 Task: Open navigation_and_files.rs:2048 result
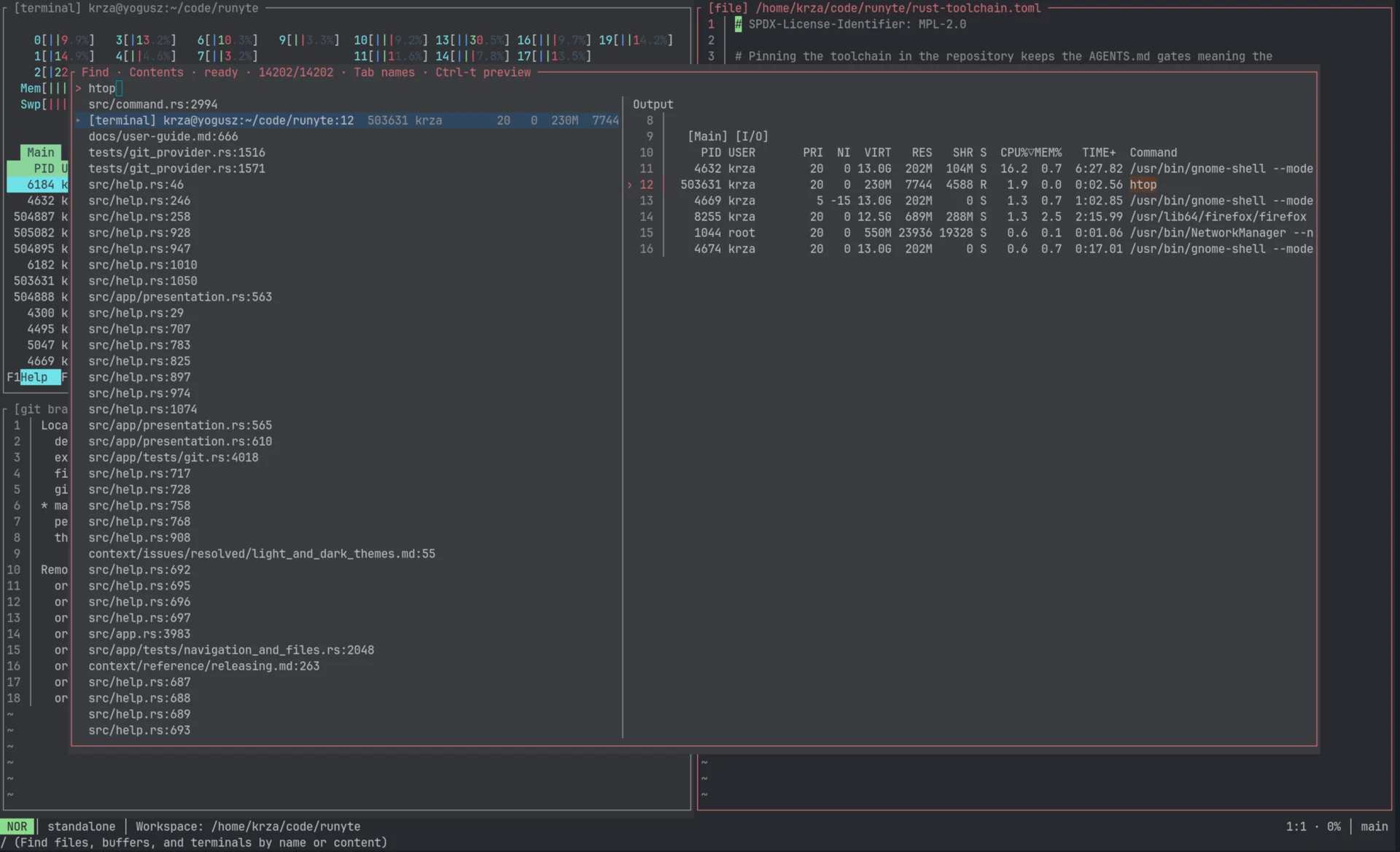tap(231, 650)
